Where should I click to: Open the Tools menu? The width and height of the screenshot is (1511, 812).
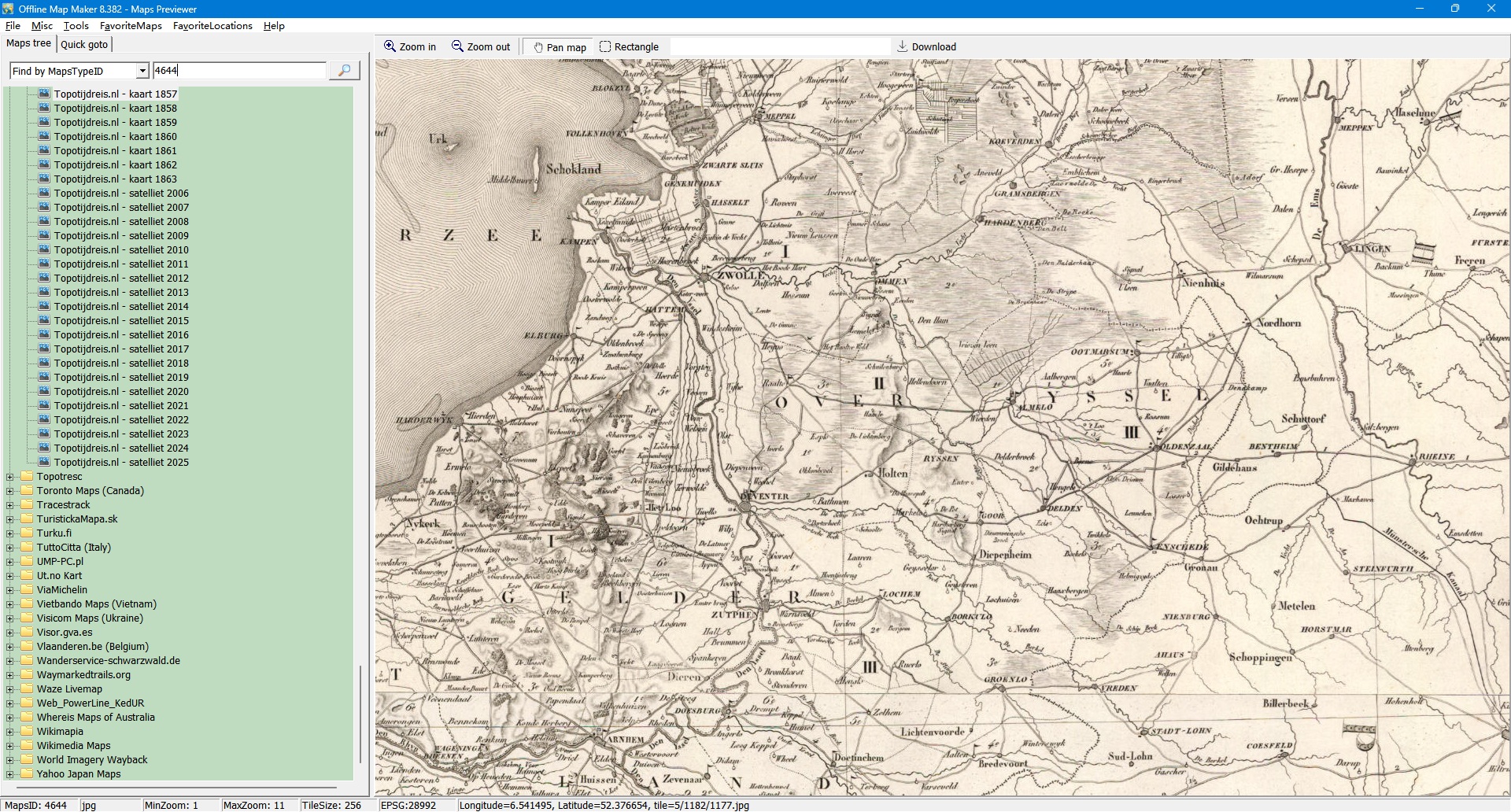[x=76, y=26]
